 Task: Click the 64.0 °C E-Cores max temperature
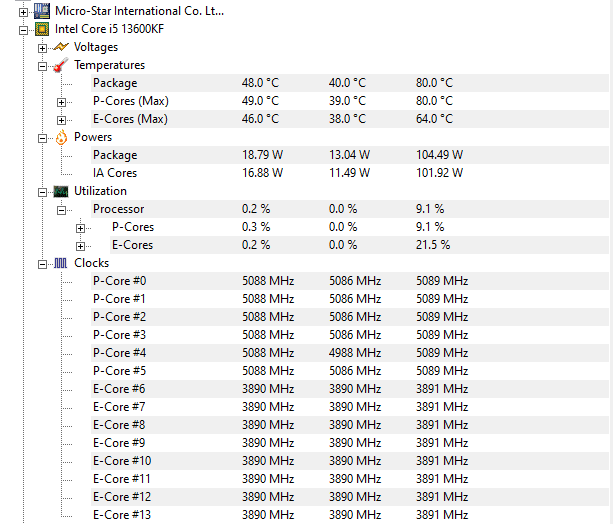click(x=434, y=119)
